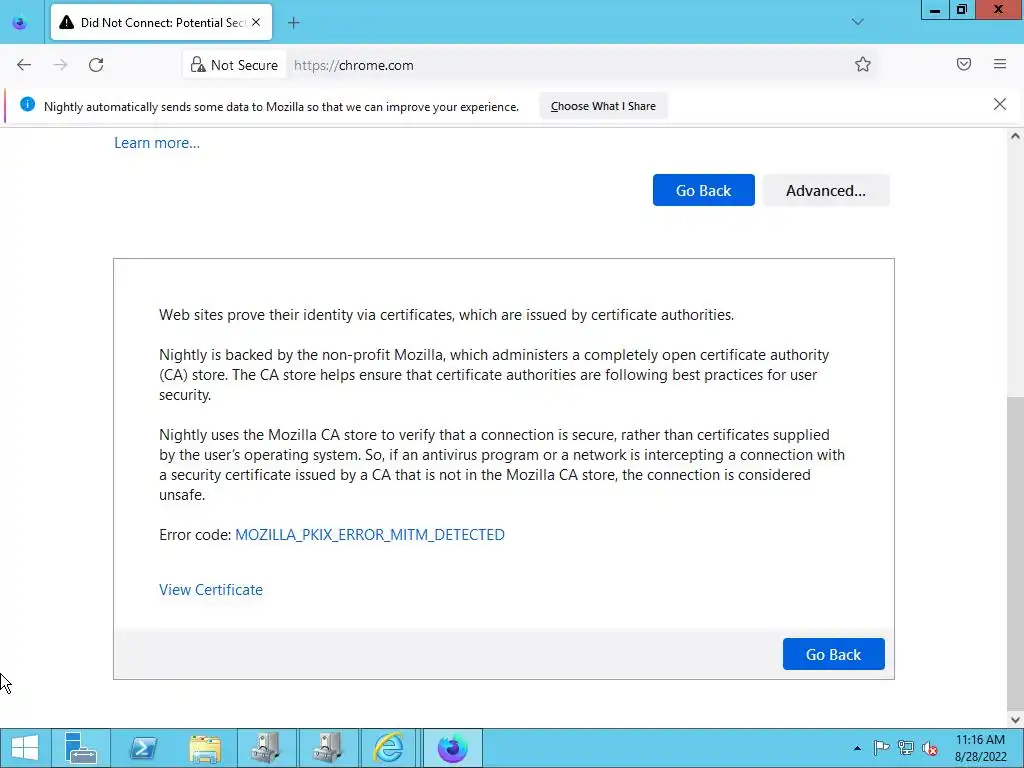Go back one page with the back arrow
1024x768 pixels.
pyautogui.click(x=24, y=65)
